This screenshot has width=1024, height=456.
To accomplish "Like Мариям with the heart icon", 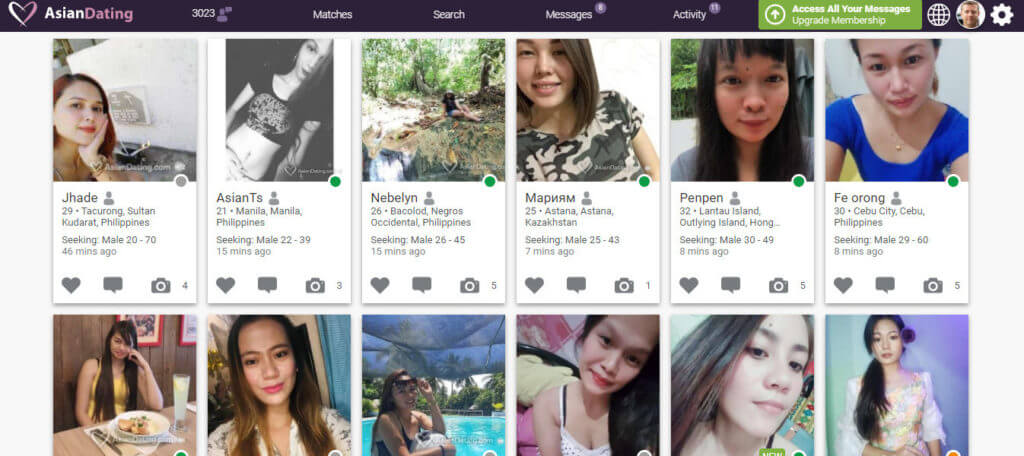I will (534, 285).
